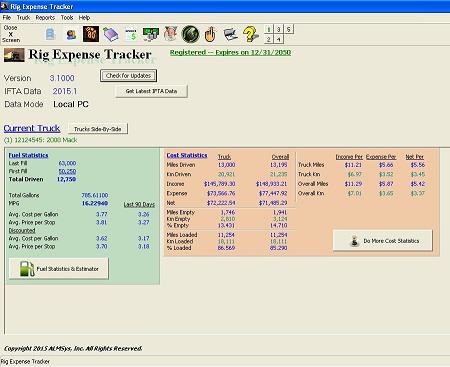
Task: Click the round green globe icon
Action: (190, 34)
